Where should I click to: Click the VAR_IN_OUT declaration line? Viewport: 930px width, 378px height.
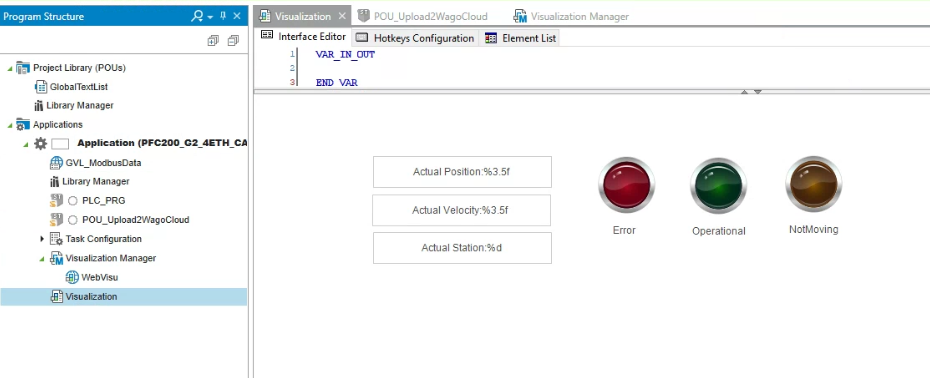pyautogui.click(x=345, y=54)
